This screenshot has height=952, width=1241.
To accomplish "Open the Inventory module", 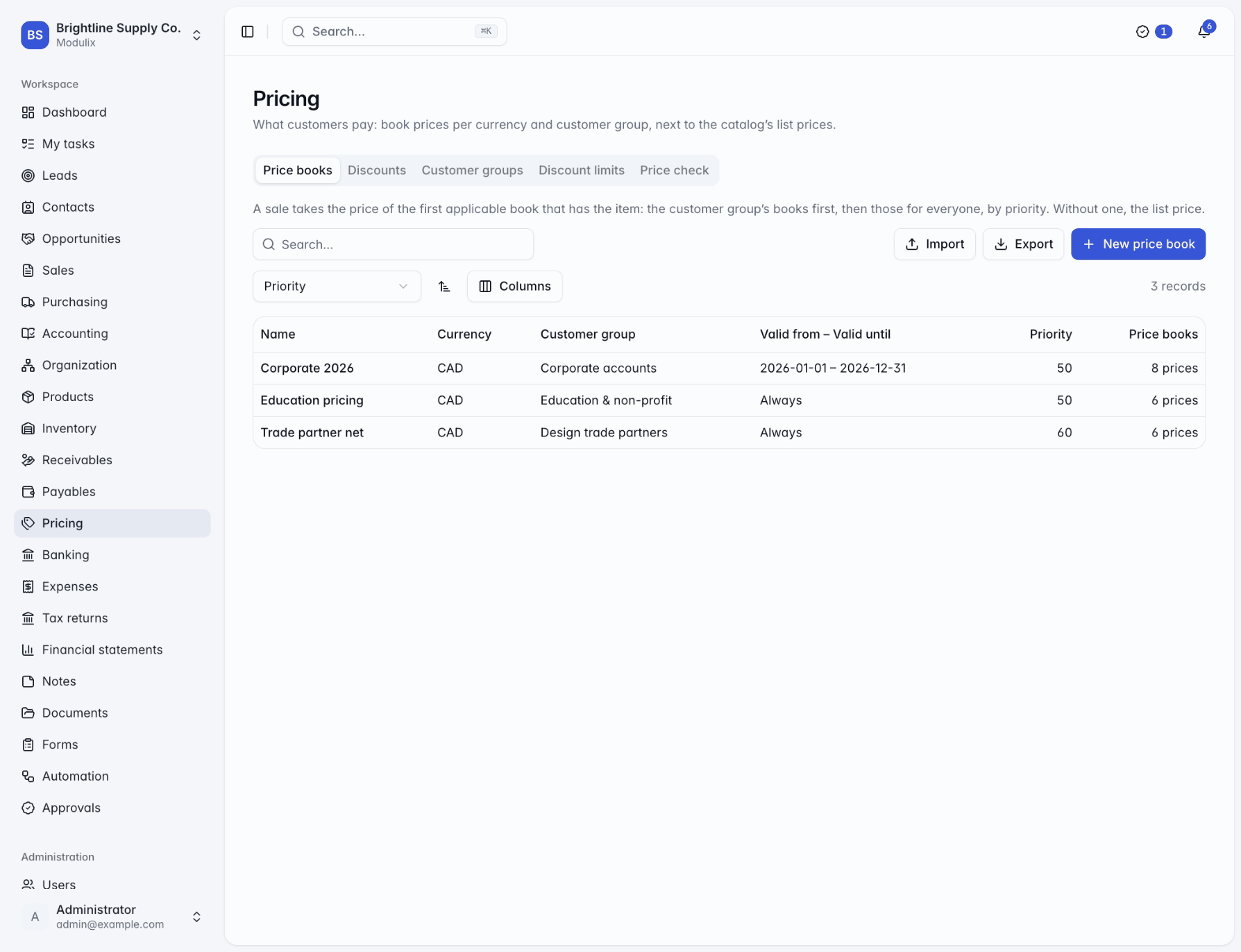I will [112, 428].
